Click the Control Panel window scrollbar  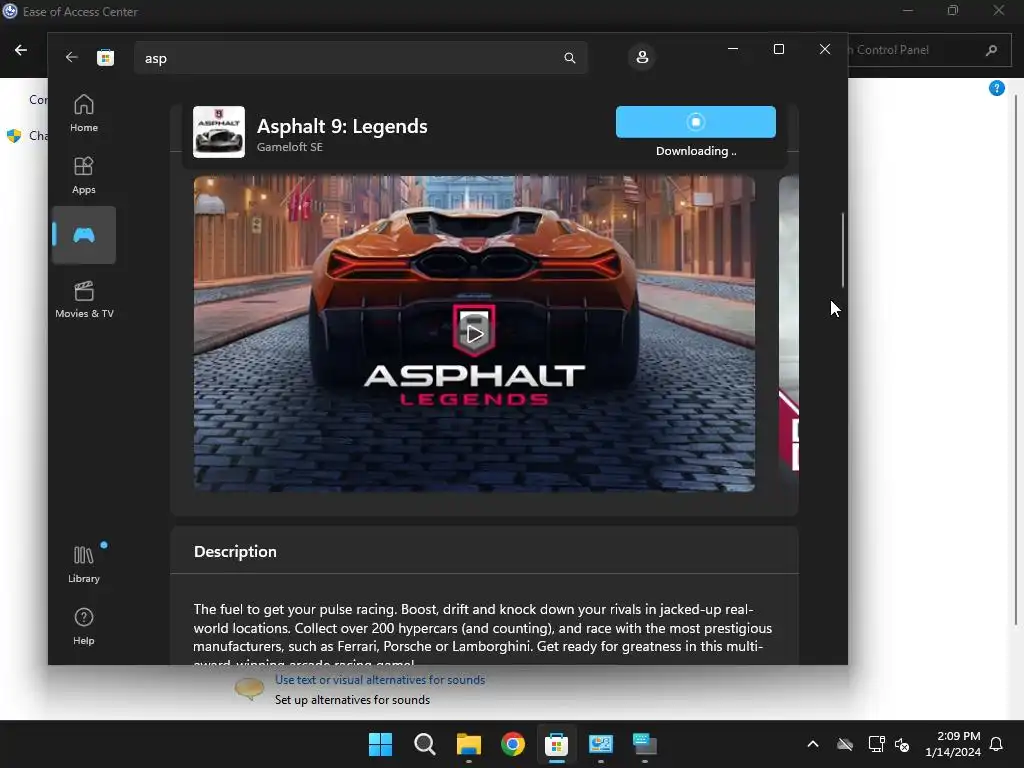point(1016,359)
